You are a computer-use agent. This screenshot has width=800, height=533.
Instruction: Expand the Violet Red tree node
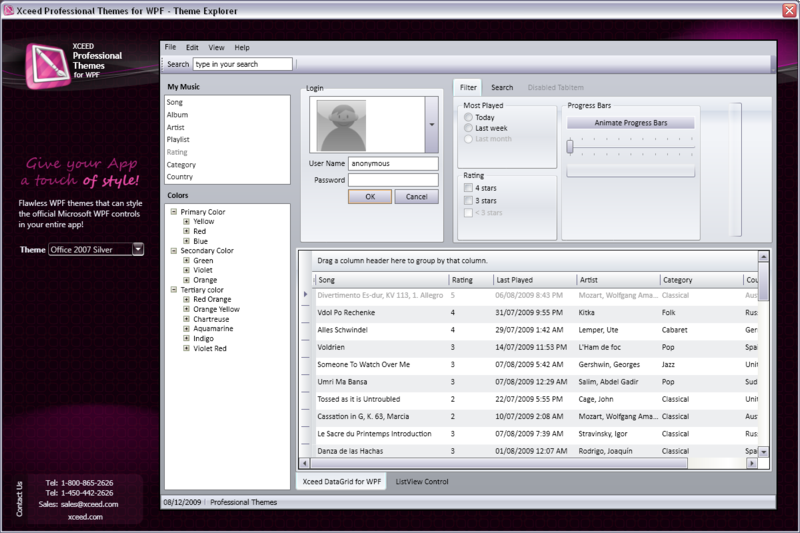pyautogui.click(x=186, y=348)
